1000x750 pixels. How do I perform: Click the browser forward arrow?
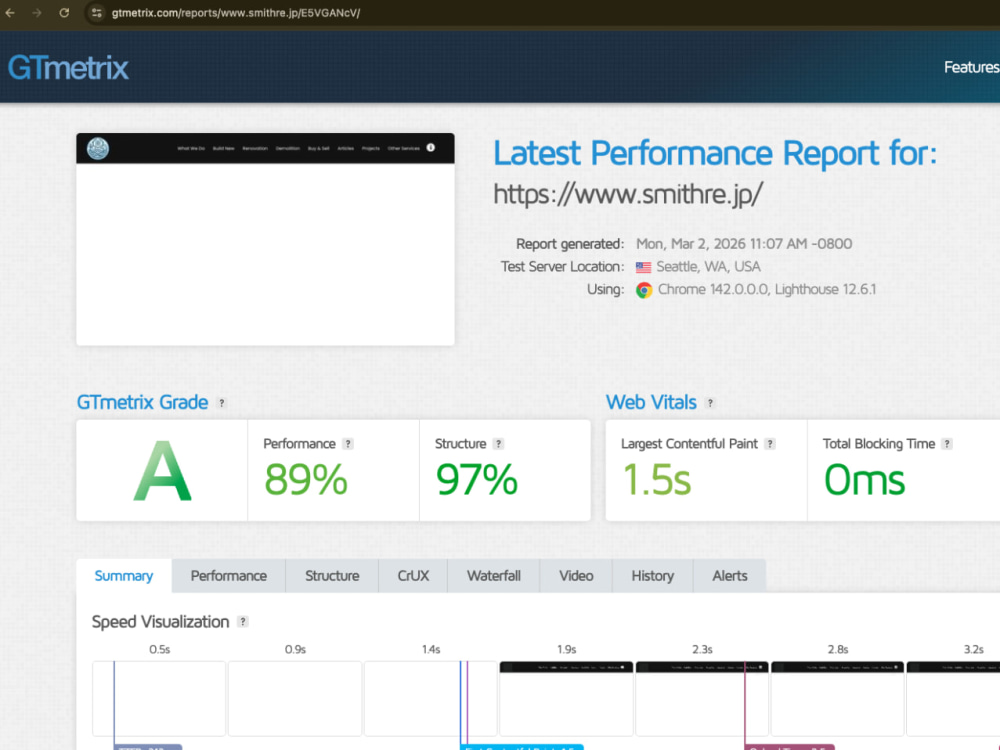36,13
